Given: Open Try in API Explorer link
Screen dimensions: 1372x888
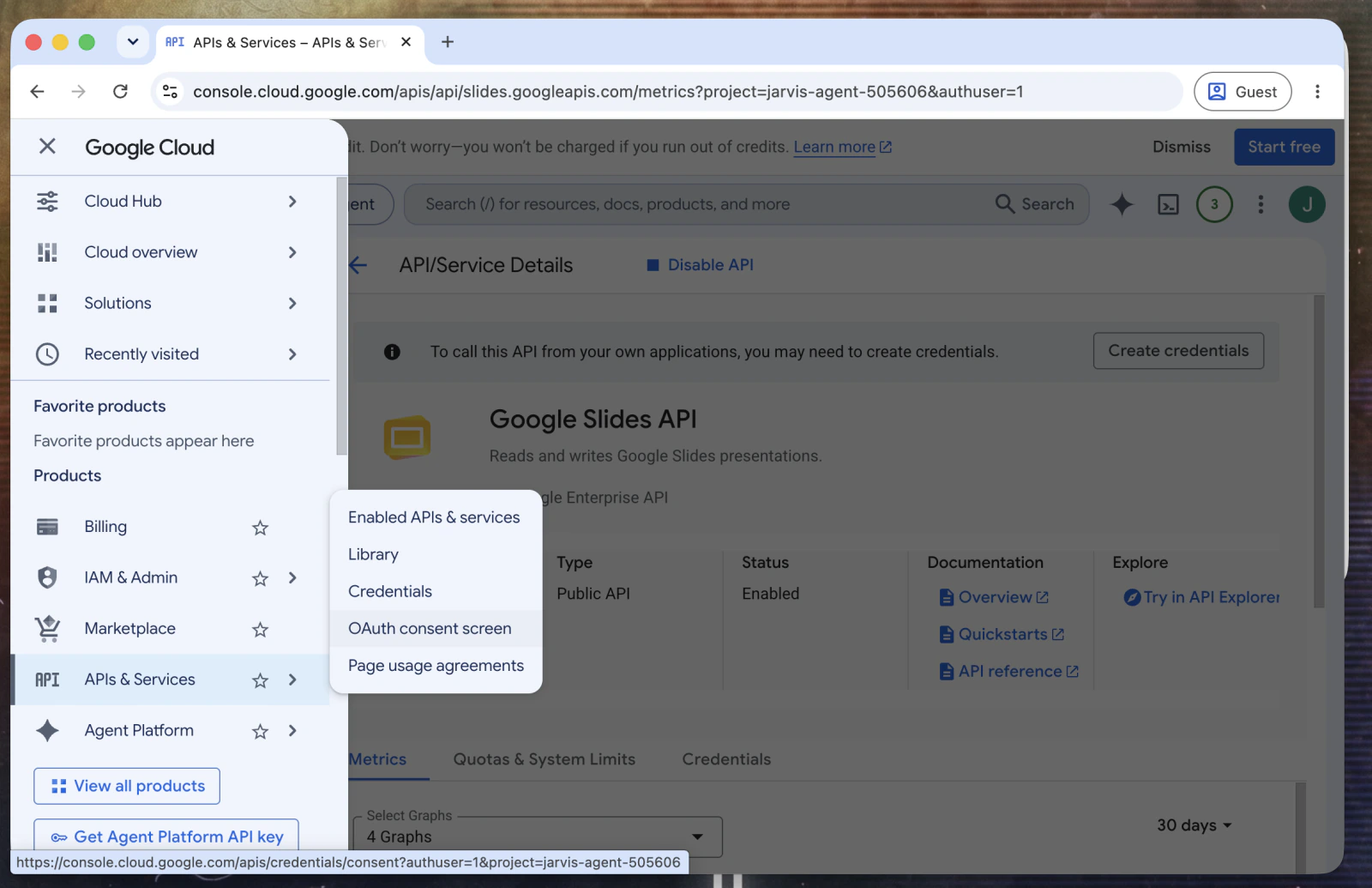Looking at the screenshot, I should coord(1202,597).
